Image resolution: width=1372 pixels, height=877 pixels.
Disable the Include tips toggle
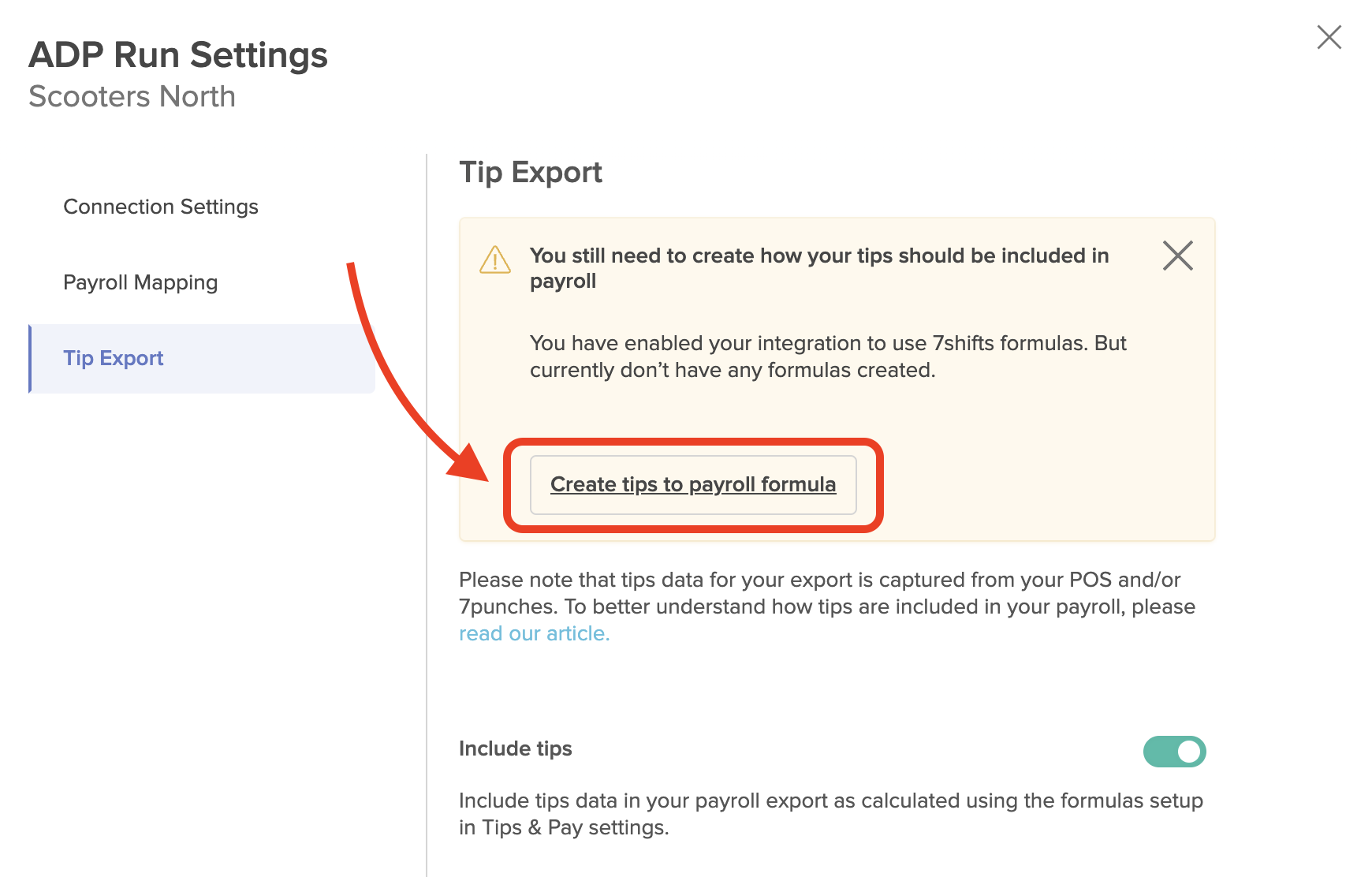(1174, 752)
